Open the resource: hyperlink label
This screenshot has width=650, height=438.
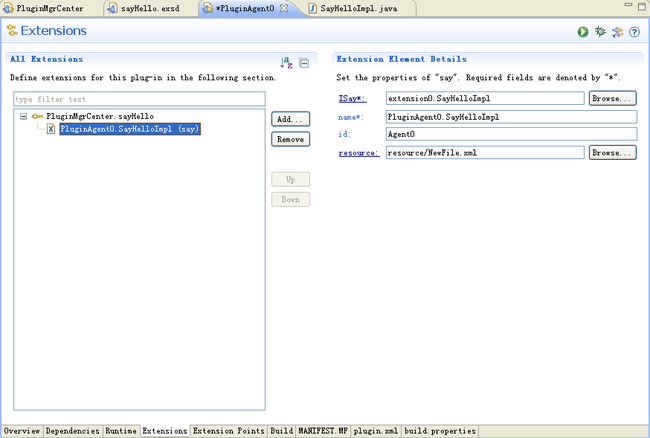pos(359,153)
